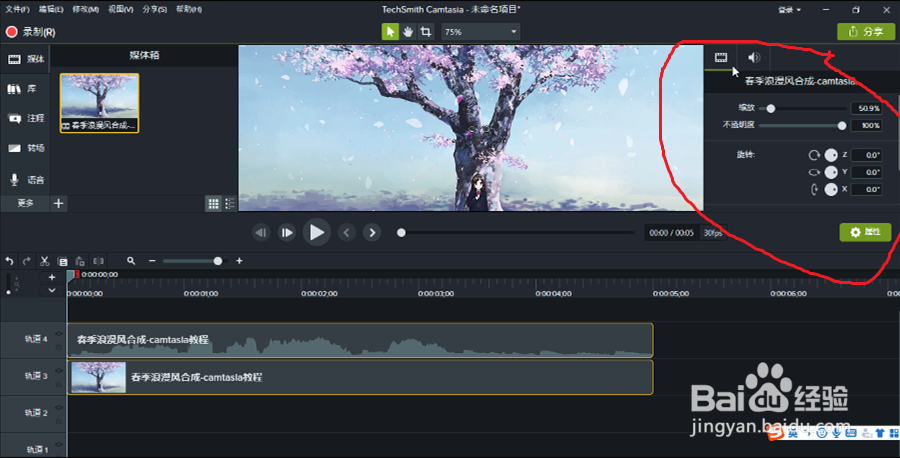Click the timeline Paste icon
Image resolution: width=900 pixels, height=458 pixels.
[x=80, y=261]
